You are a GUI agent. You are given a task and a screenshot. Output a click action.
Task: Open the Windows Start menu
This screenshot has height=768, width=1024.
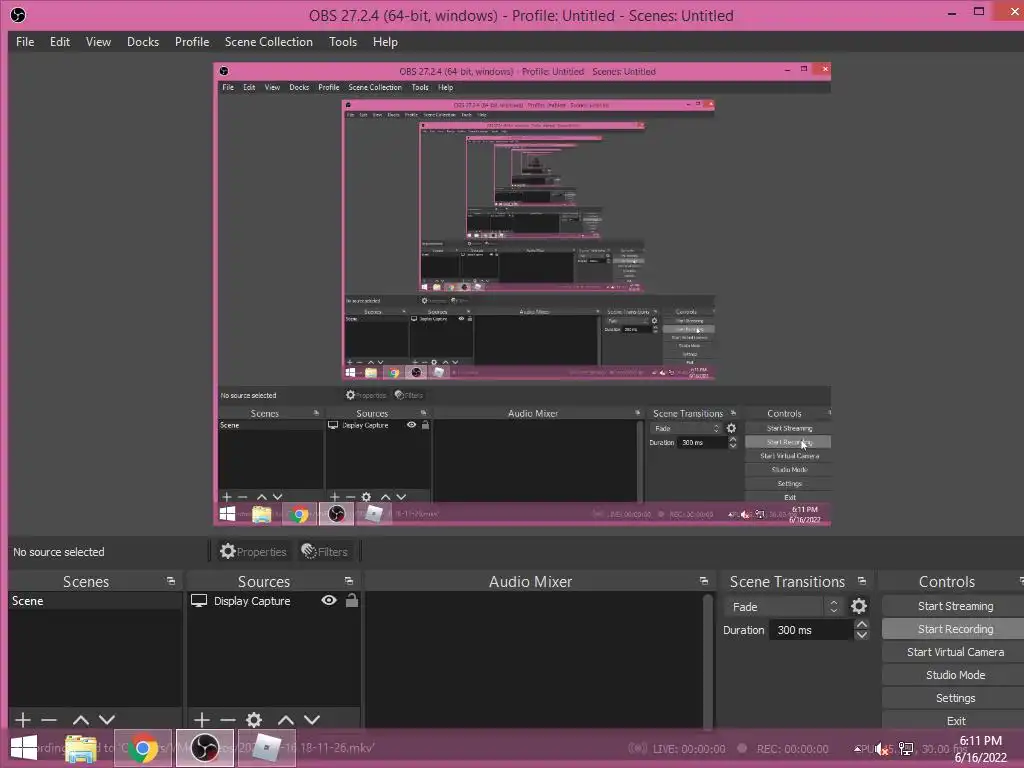(x=24, y=748)
